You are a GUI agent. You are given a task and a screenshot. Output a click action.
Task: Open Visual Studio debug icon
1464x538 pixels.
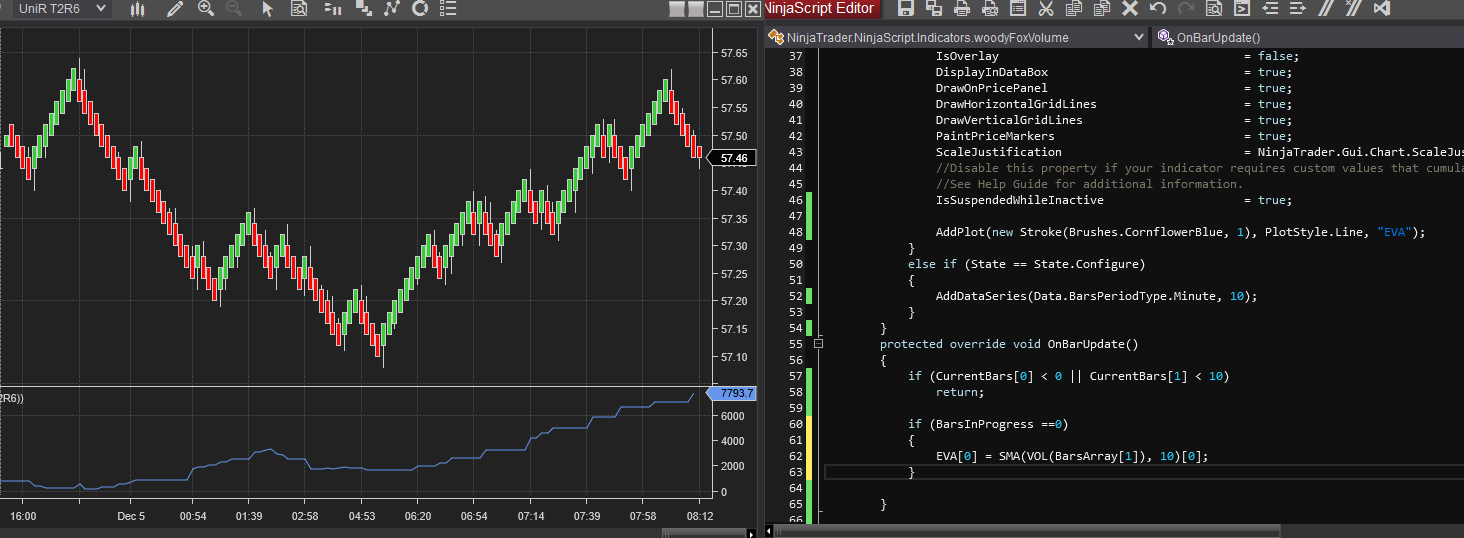1382,9
